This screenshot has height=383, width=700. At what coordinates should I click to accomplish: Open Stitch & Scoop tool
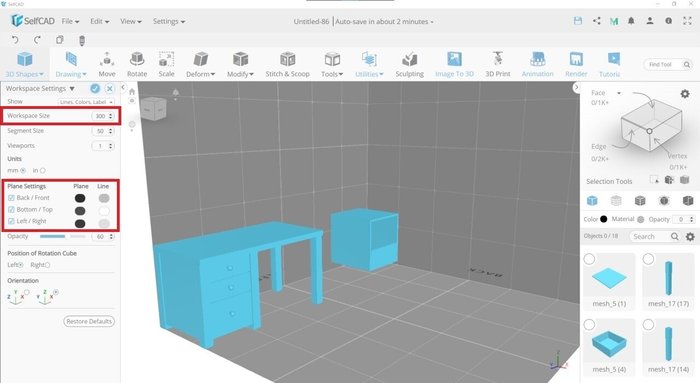coord(288,65)
